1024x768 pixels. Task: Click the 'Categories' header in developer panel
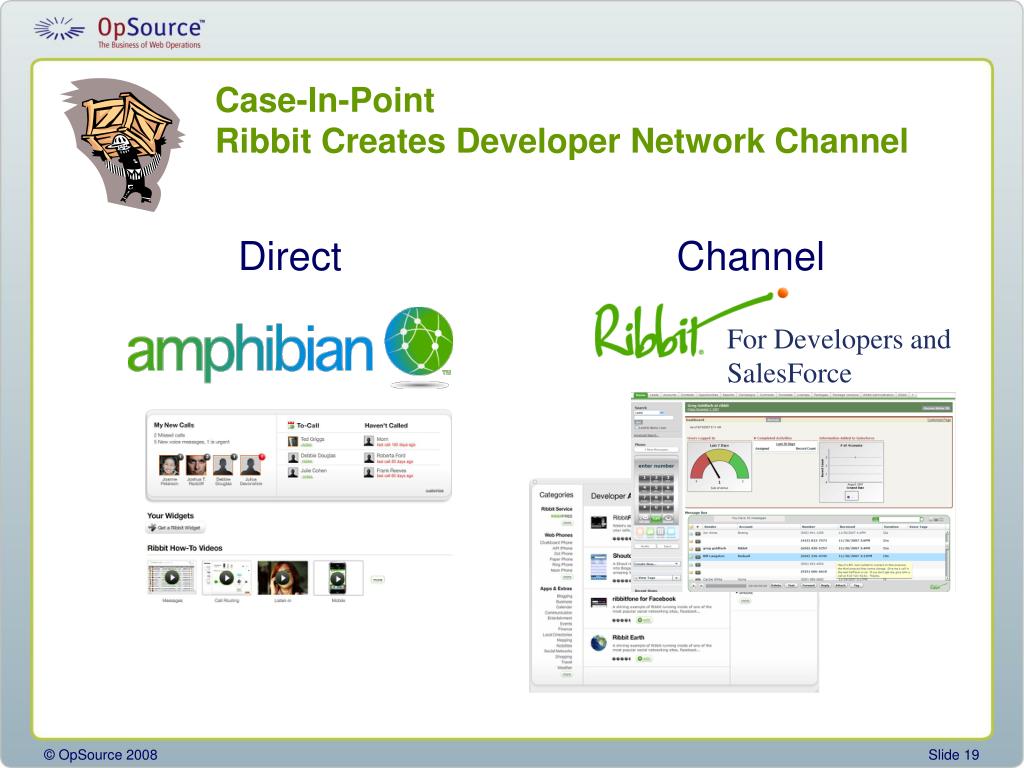[x=556, y=495]
